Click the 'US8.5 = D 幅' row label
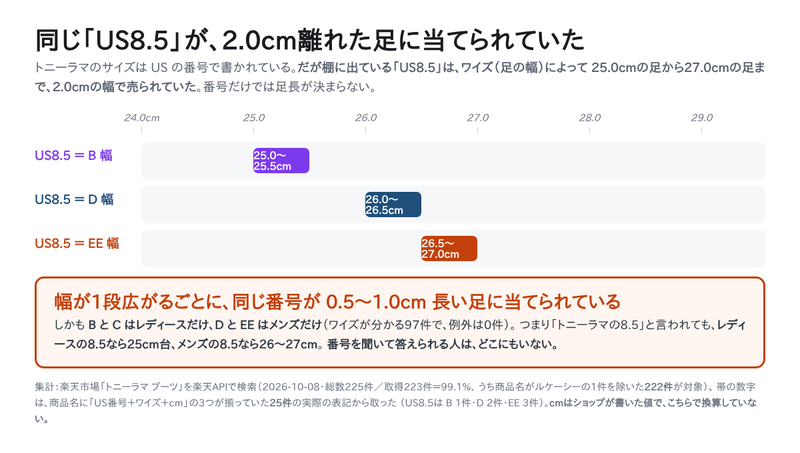 click(74, 199)
